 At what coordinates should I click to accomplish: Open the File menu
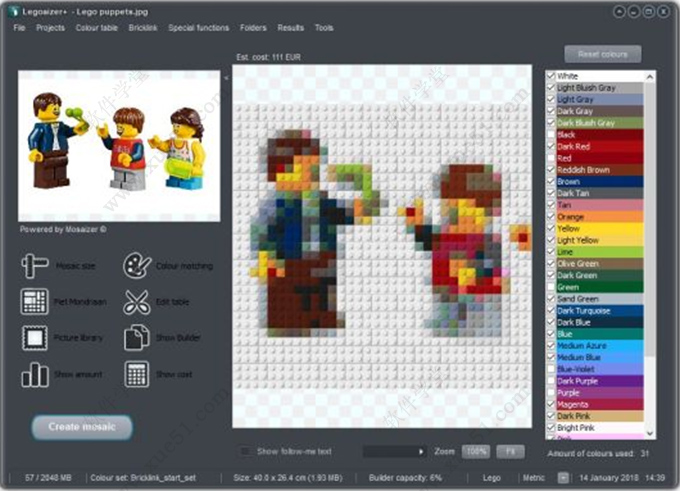(x=19, y=28)
